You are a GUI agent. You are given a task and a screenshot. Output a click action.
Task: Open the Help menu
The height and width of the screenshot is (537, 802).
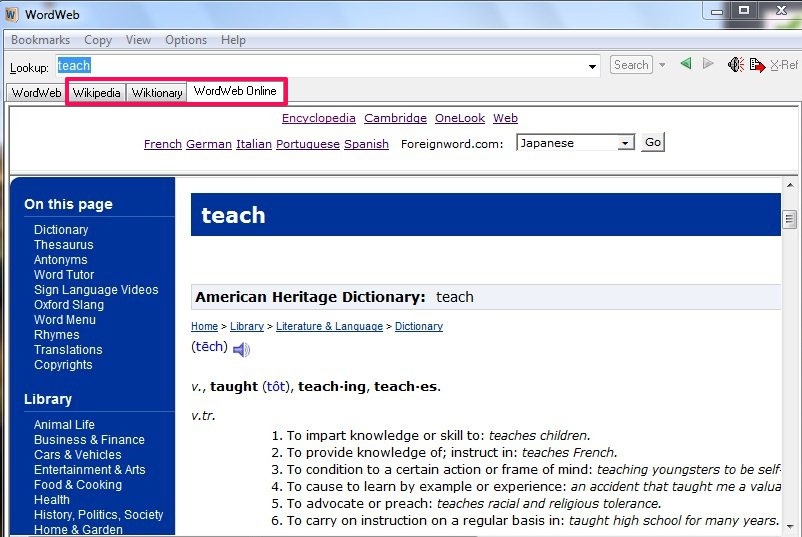pyautogui.click(x=233, y=40)
